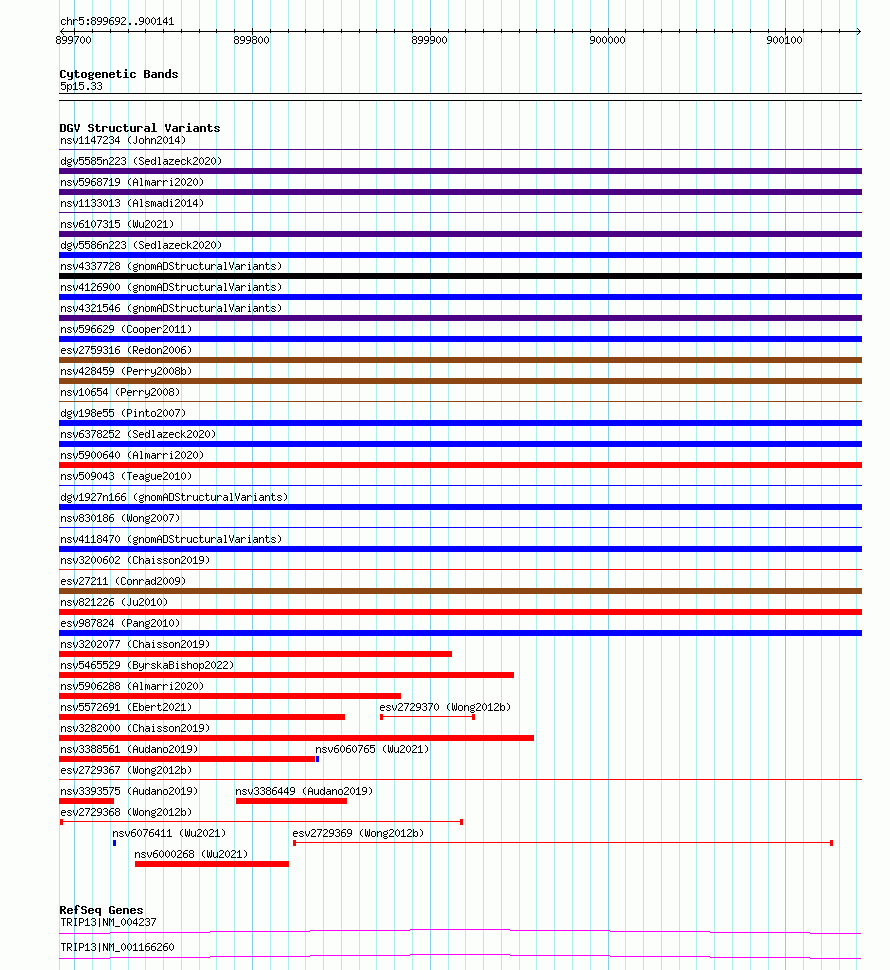
Task: Click the nsv3393575 (Audano2019) short red bar
Action: (87, 802)
